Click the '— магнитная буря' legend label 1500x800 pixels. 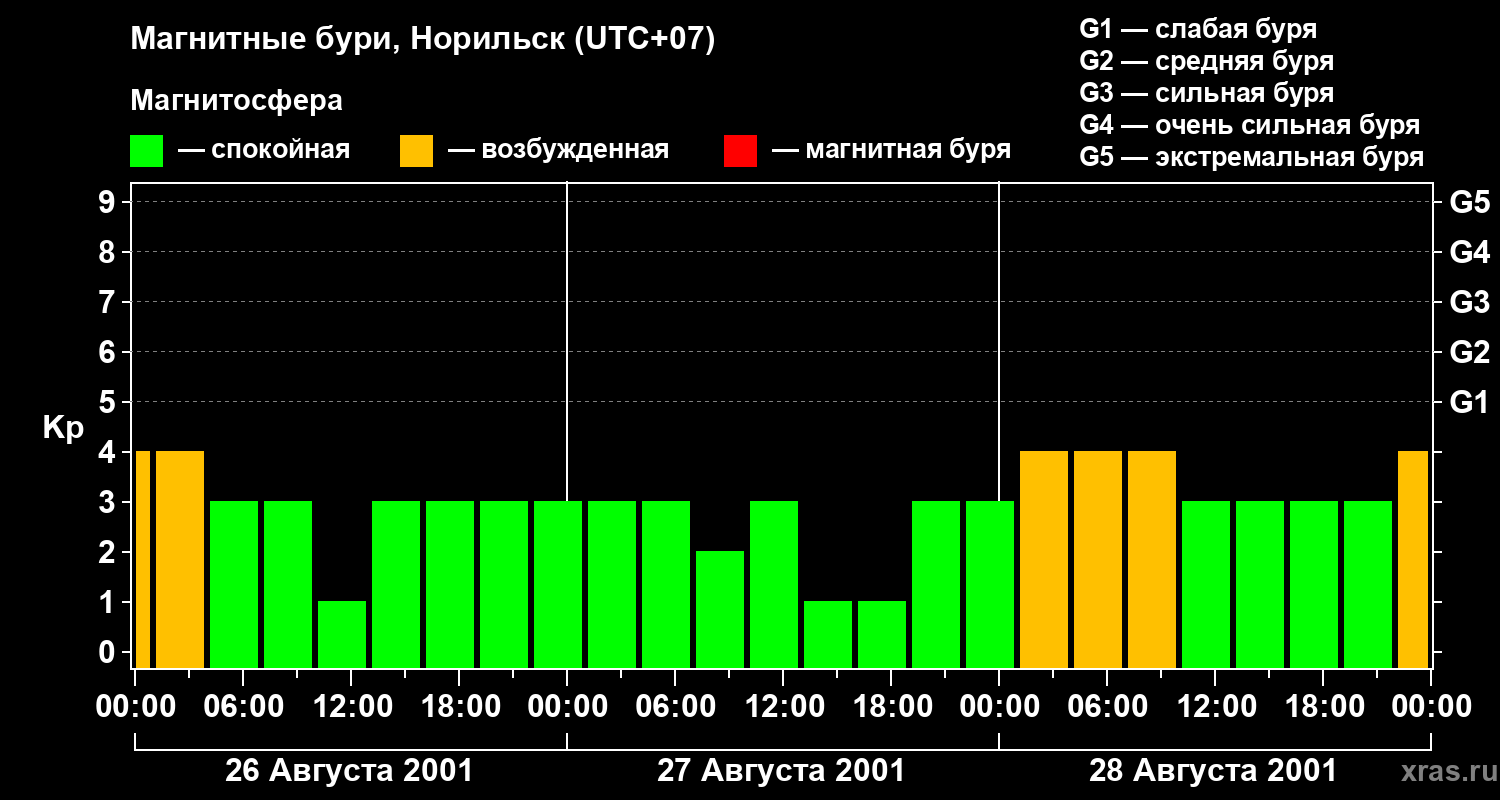tap(892, 150)
